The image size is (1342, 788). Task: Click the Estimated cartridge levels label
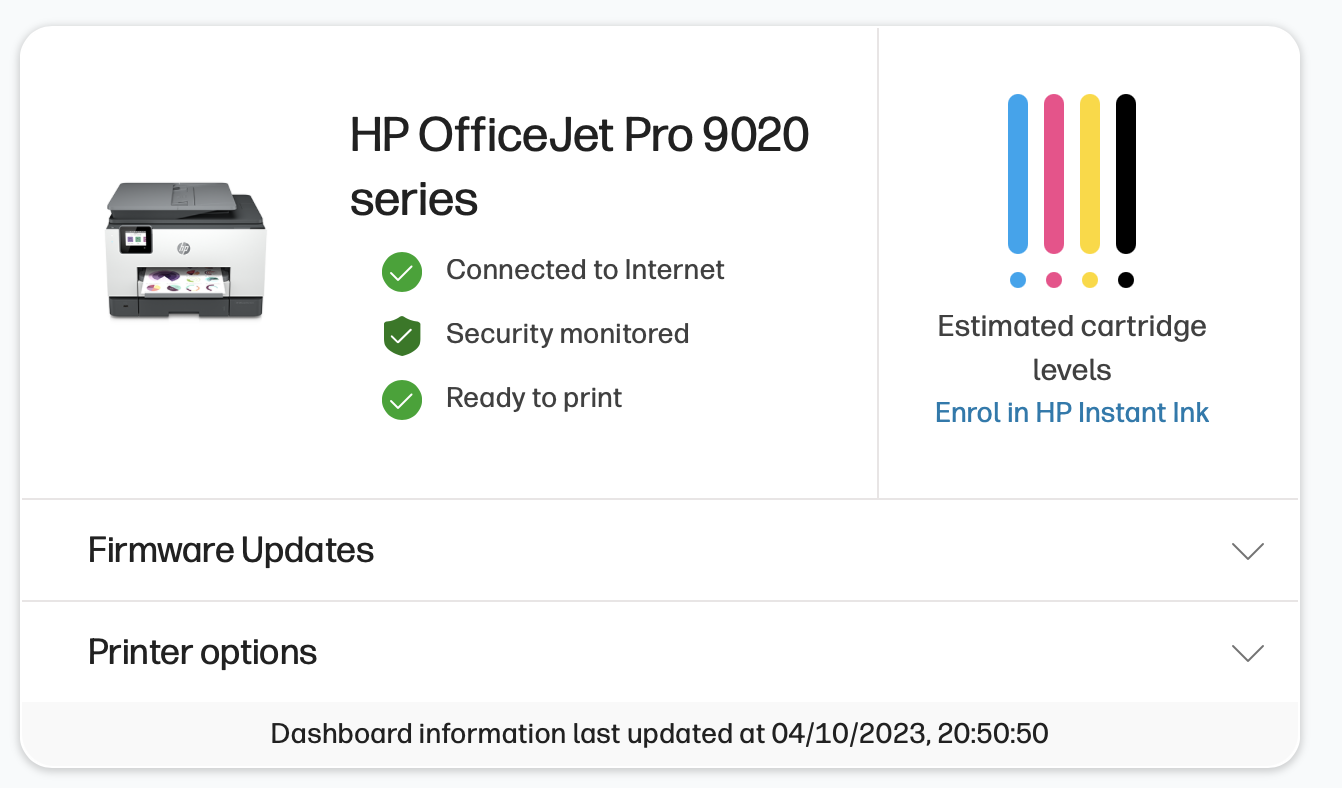coord(1071,347)
